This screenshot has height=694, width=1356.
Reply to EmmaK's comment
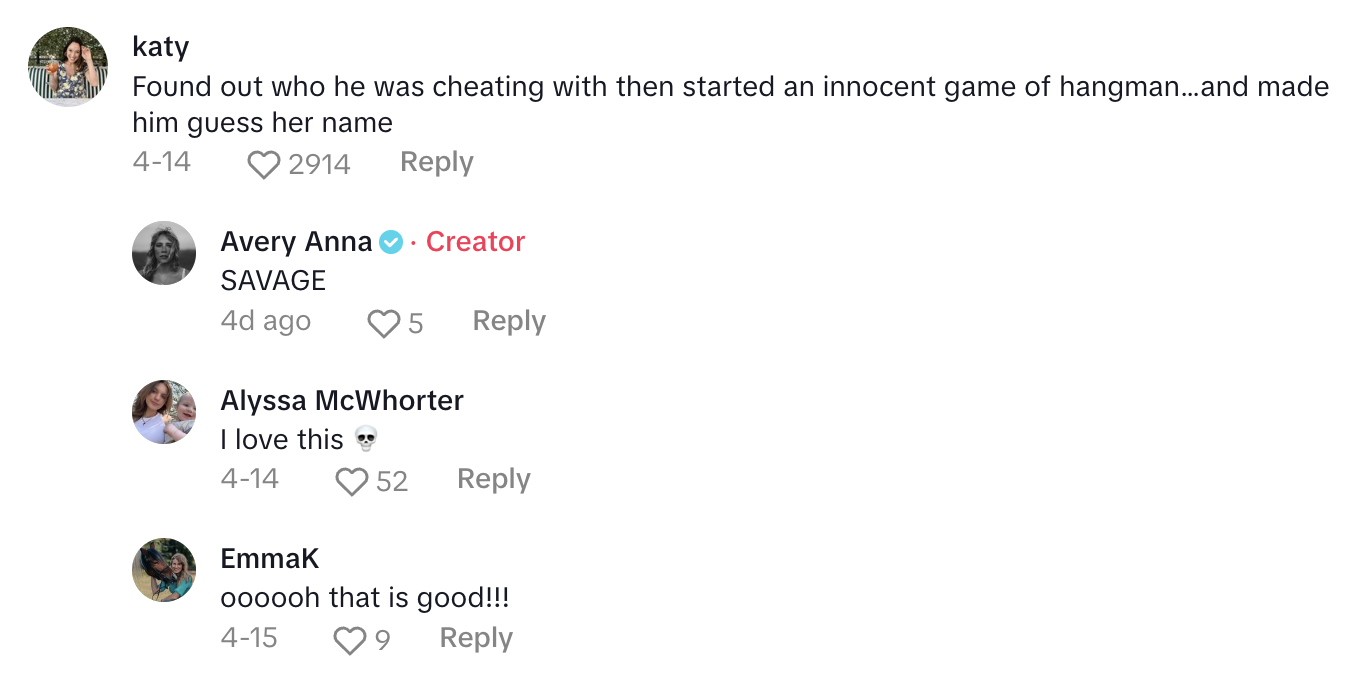point(476,638)
